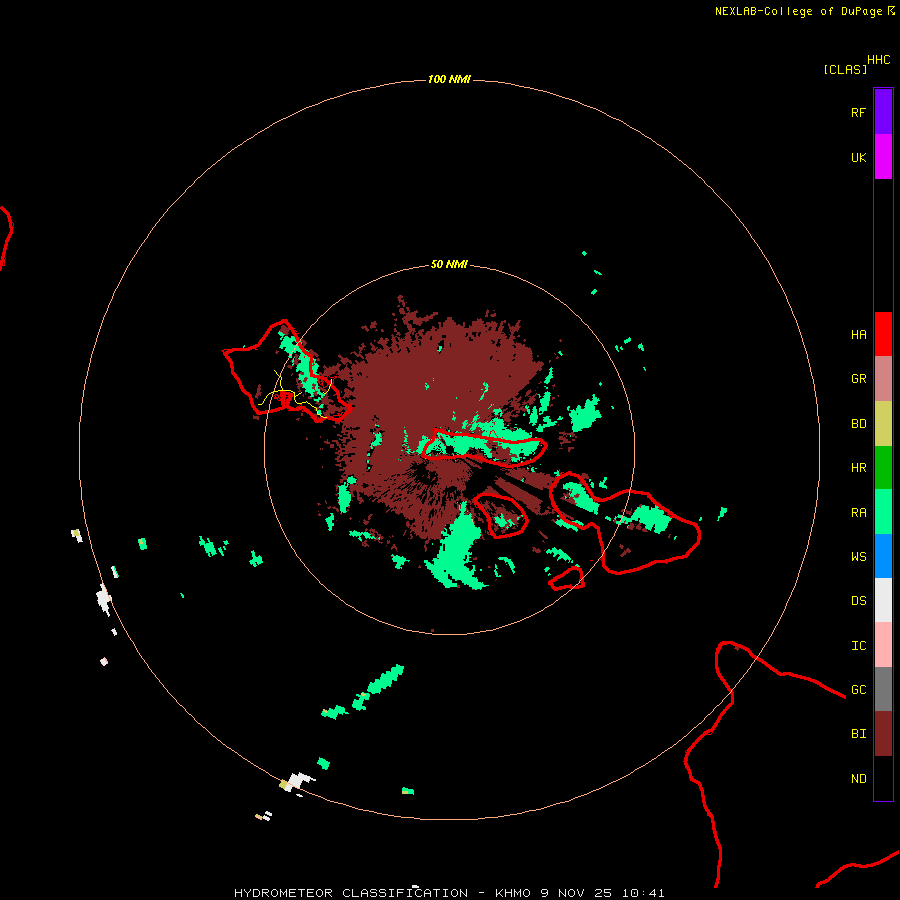Viewport: 900px width, 900px height.
Task: Click the UK magenta color swatch
Action: click(x=883, y=157)
